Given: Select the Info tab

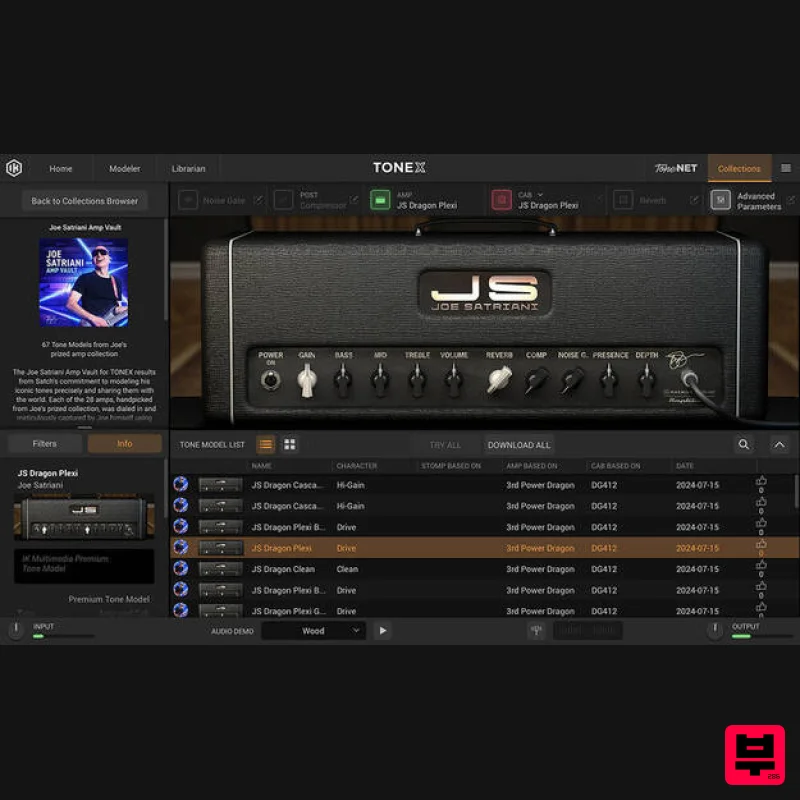Looking at the screenshot, I should [124, 444].
